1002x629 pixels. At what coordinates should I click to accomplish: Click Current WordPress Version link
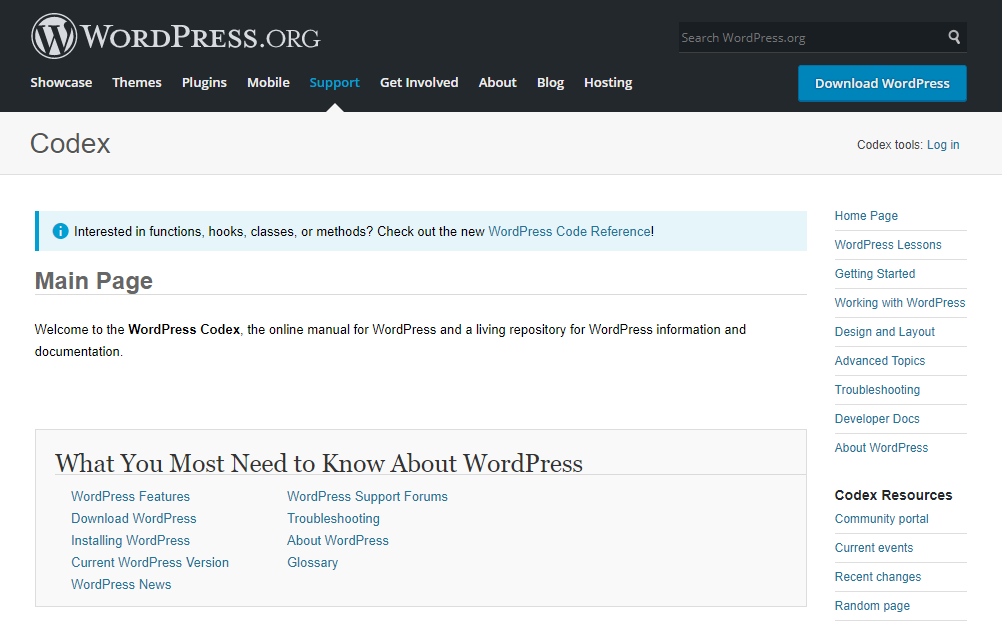point(150,563)
